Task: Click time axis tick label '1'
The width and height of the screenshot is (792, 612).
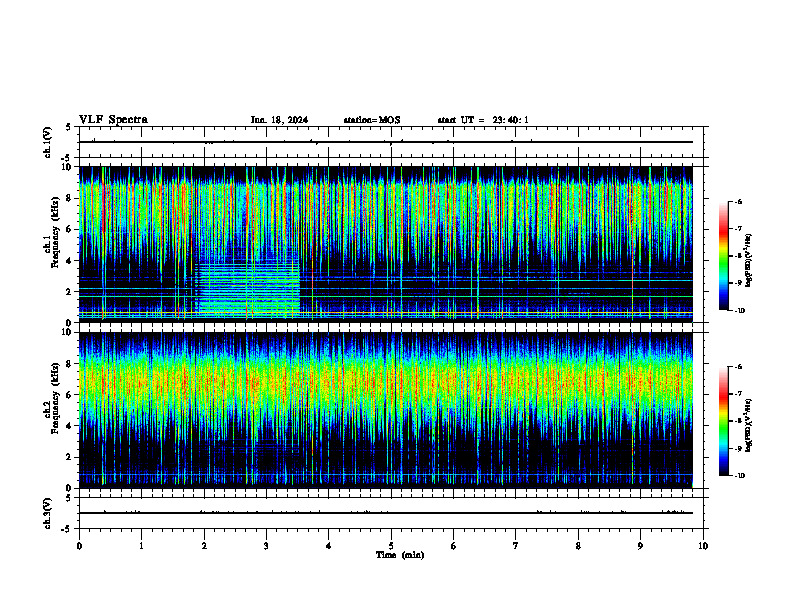Action: [141, 546]
